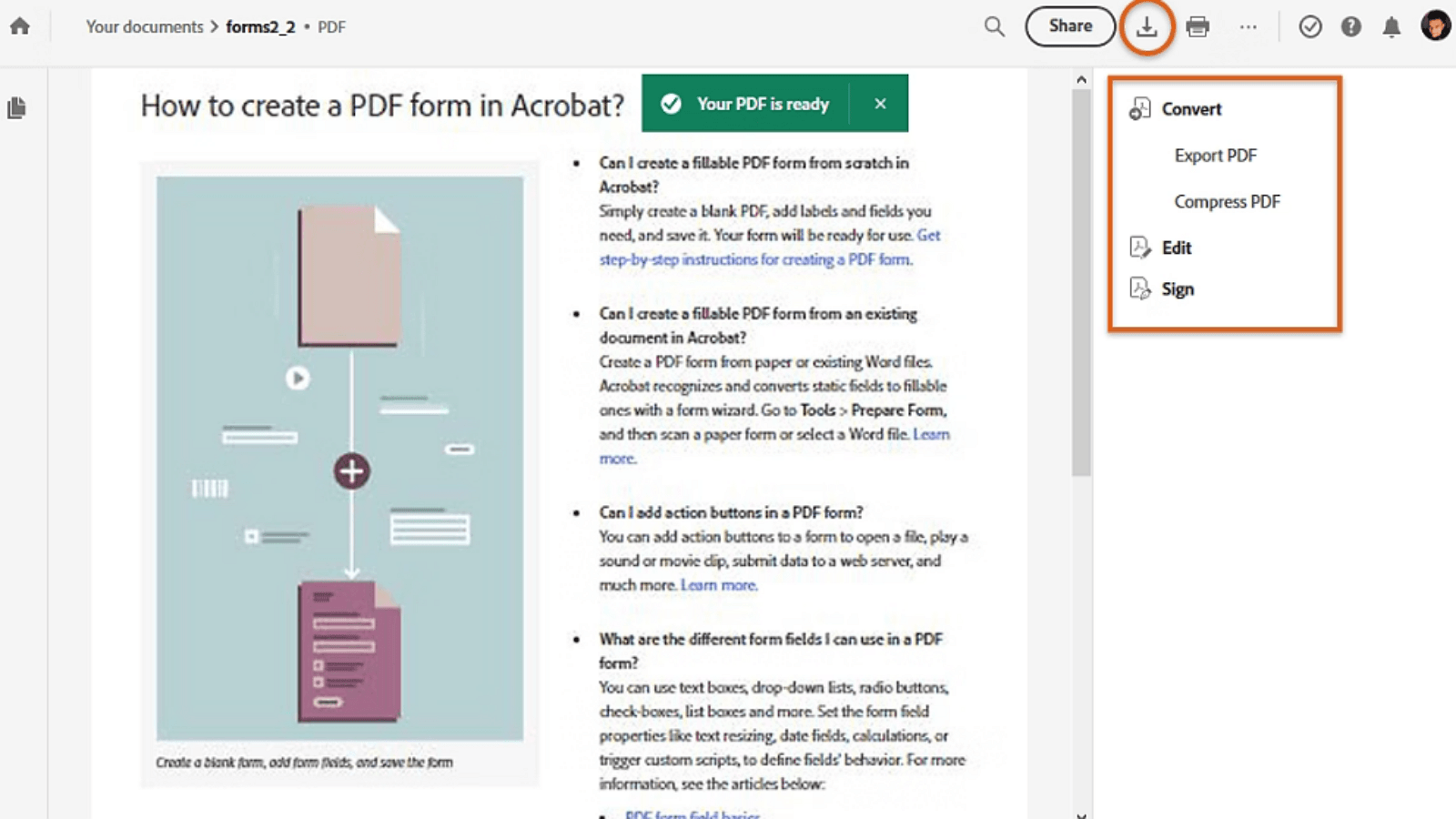Viewport: 1456px width, 819px height.
Task: Click the Convert tool icon
Action: pos(1139,109)
